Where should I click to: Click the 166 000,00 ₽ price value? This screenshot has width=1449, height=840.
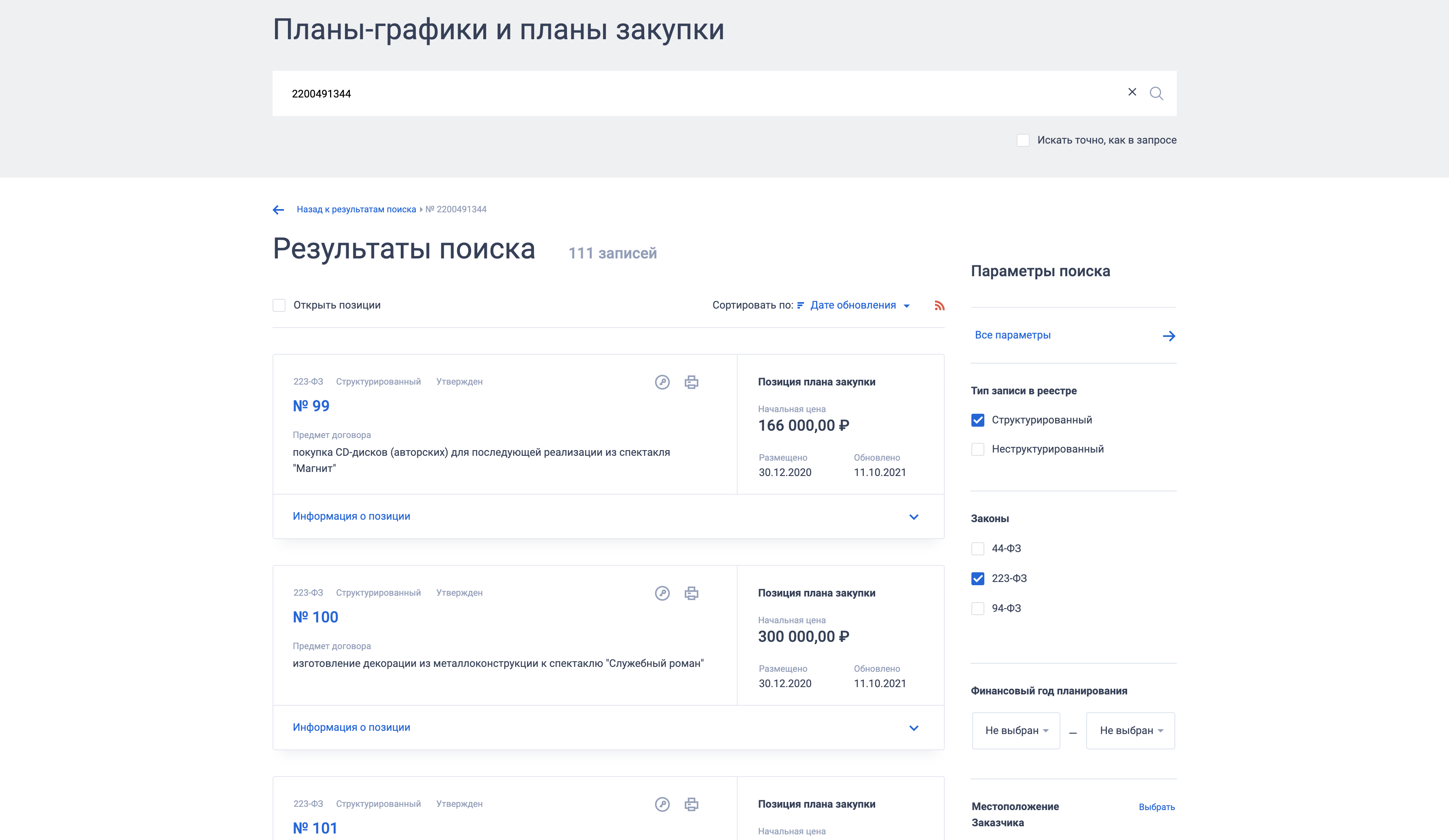click(803, 425)
